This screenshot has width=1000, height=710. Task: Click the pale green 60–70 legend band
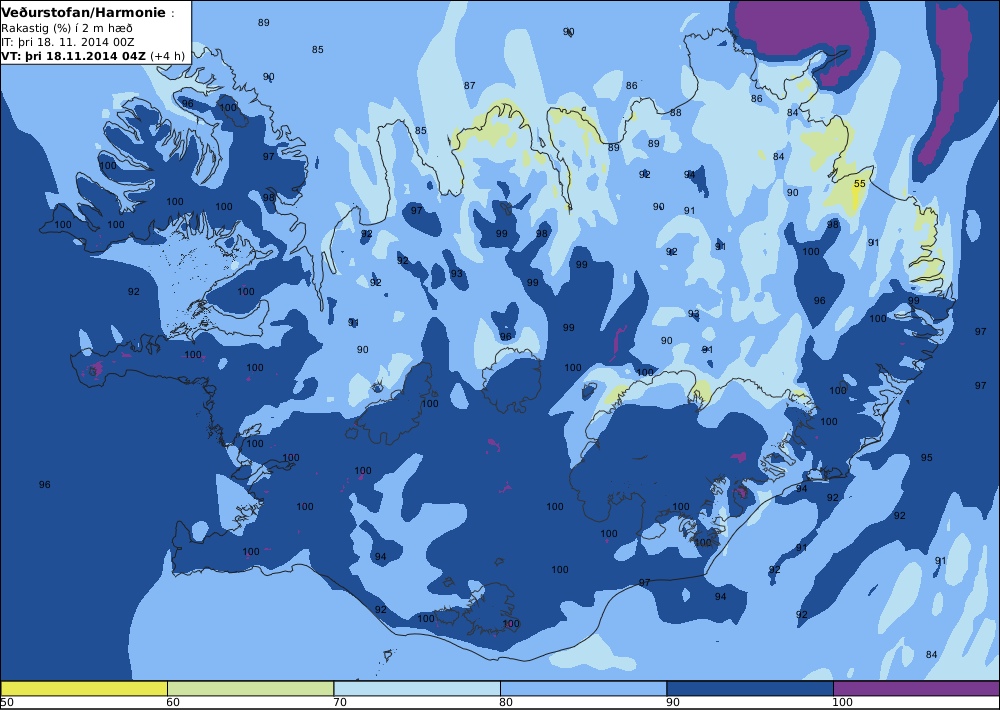tap(251, 688)
